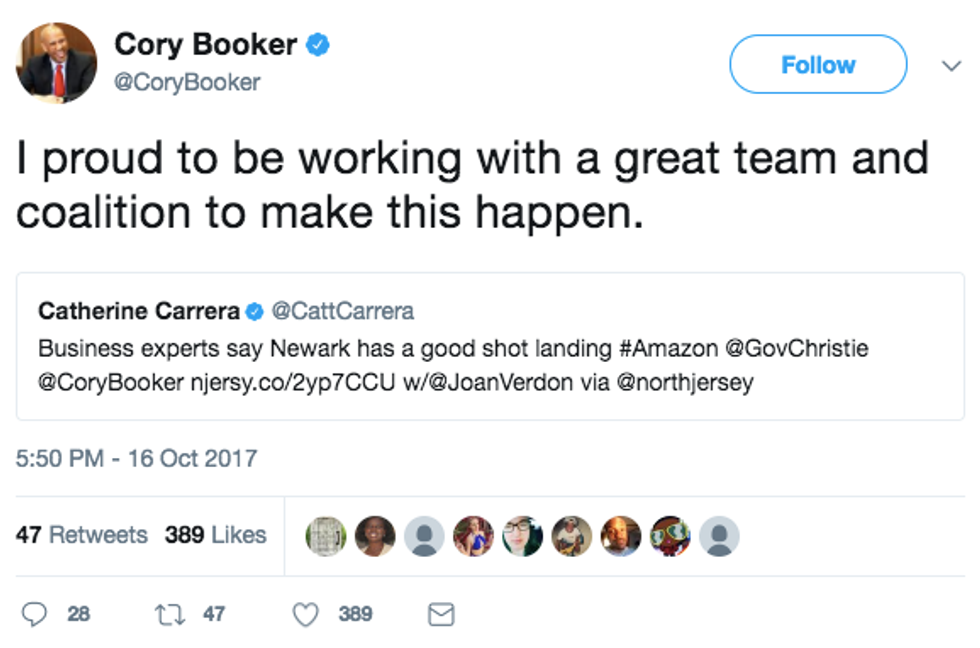Open the Cory Booker display name

205,45
